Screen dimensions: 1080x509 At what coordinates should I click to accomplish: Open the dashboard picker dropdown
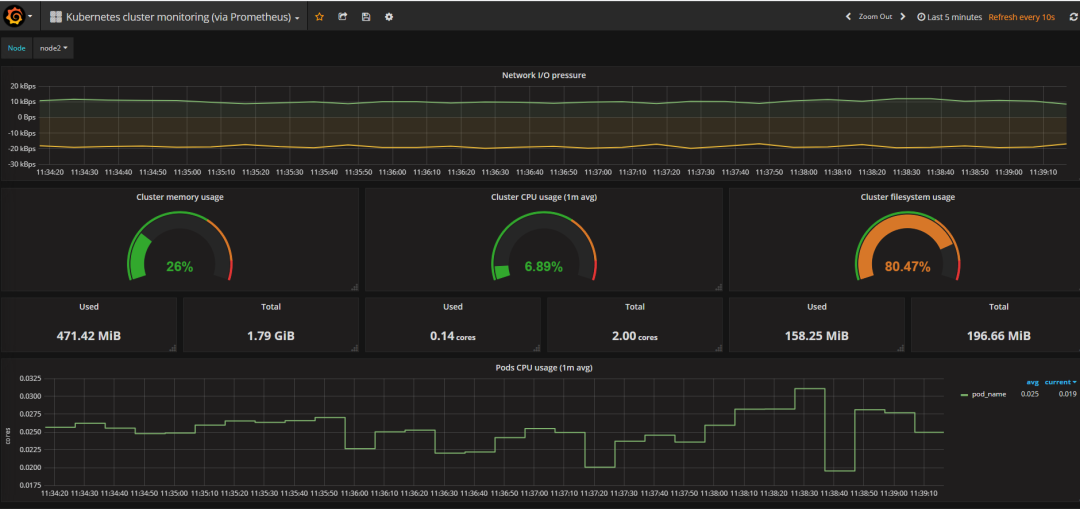click(x=174, y=17)
